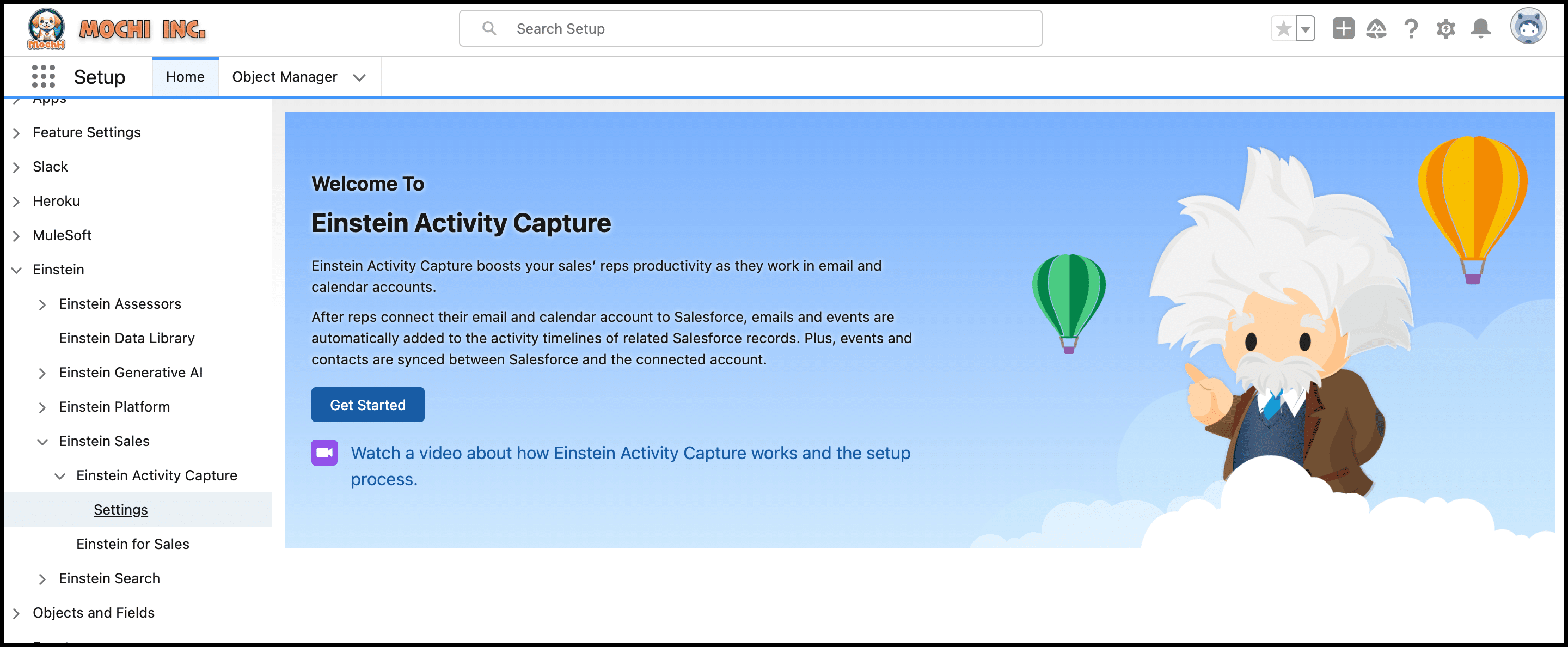Expand the Objects and Fields chevron
The image size is (1568, 647).
(16, 613)
